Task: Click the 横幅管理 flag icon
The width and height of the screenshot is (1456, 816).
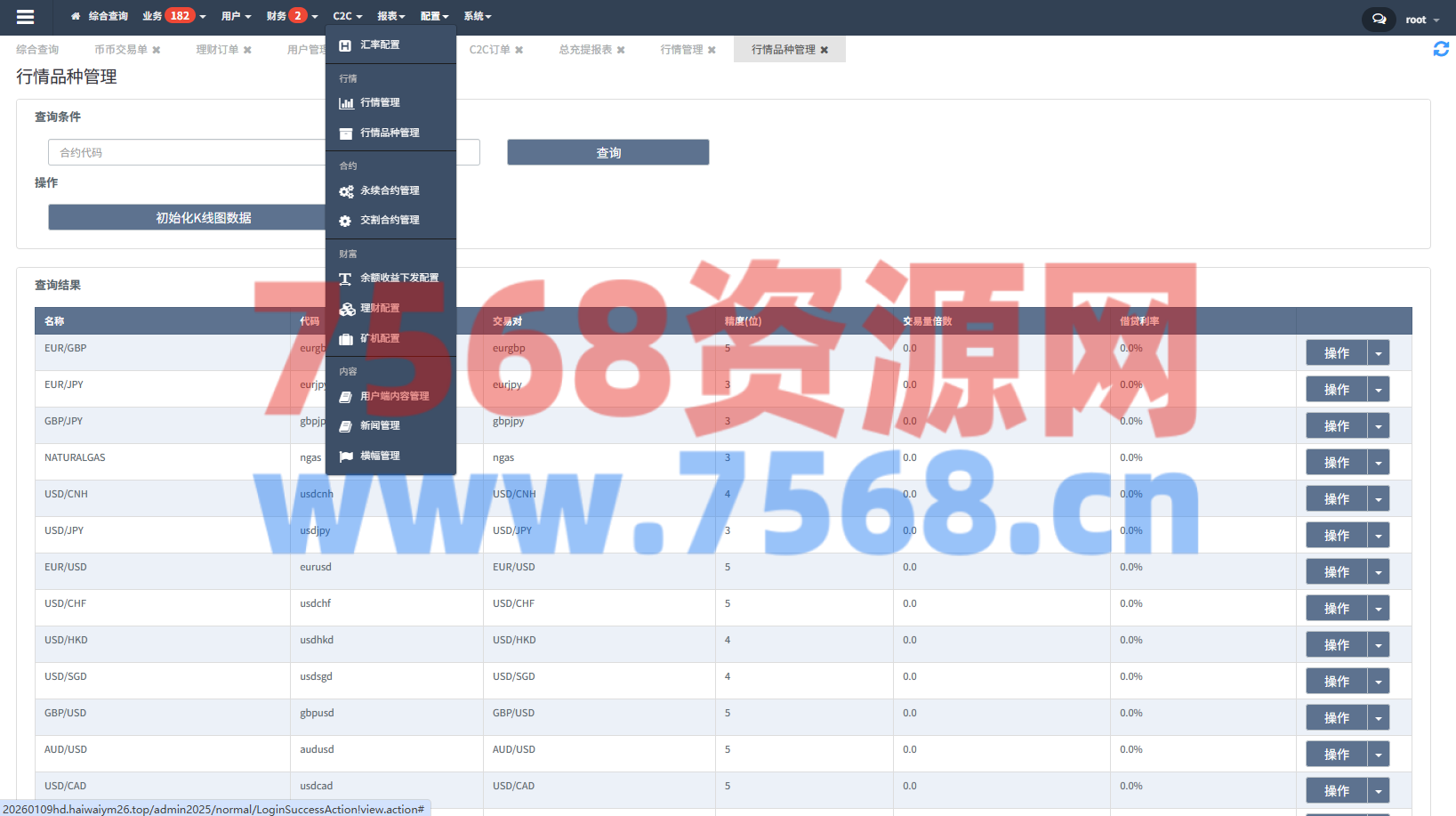Action: coord(346,456)
